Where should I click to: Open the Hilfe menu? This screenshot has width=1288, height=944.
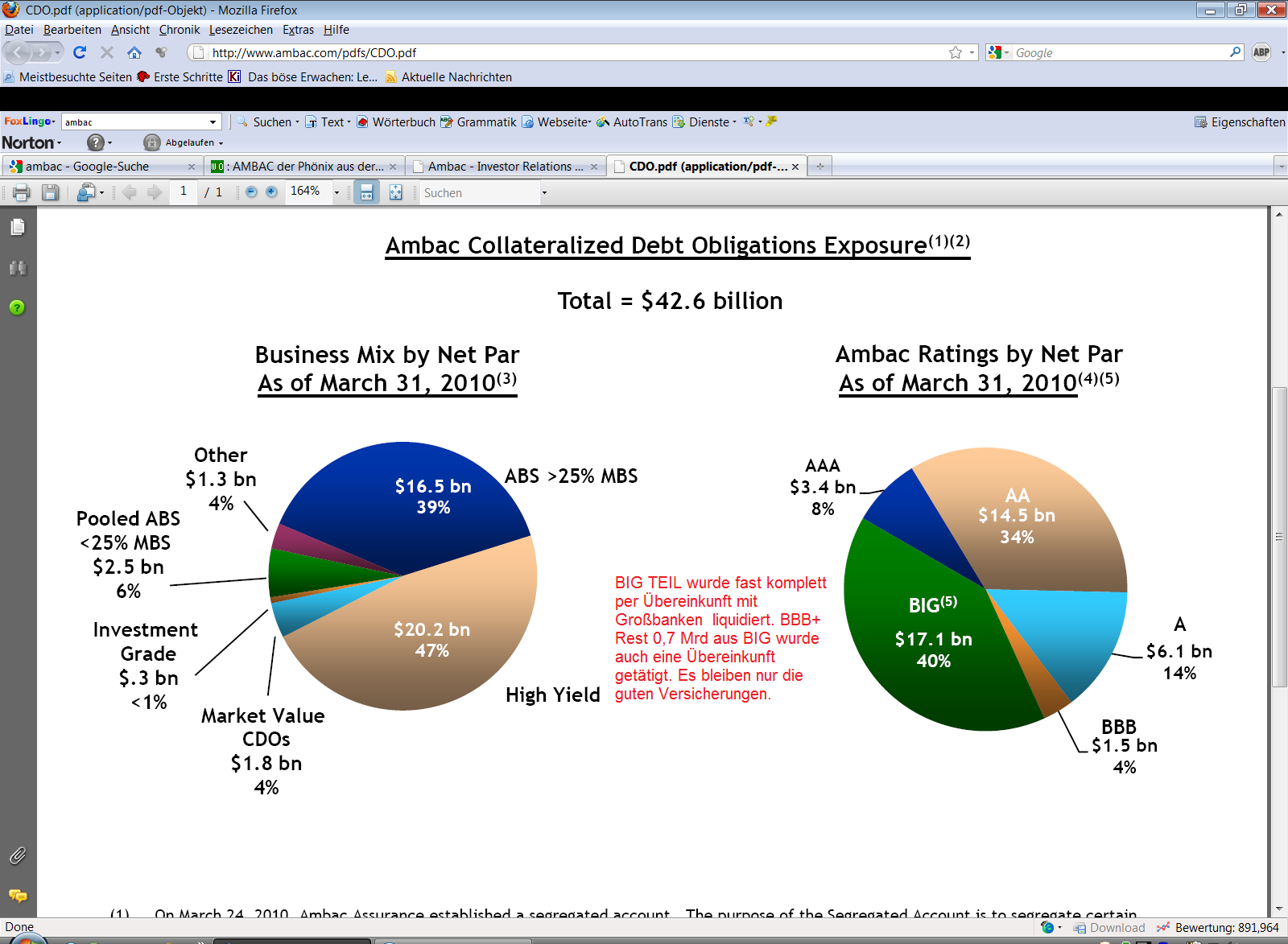point(336,30)
